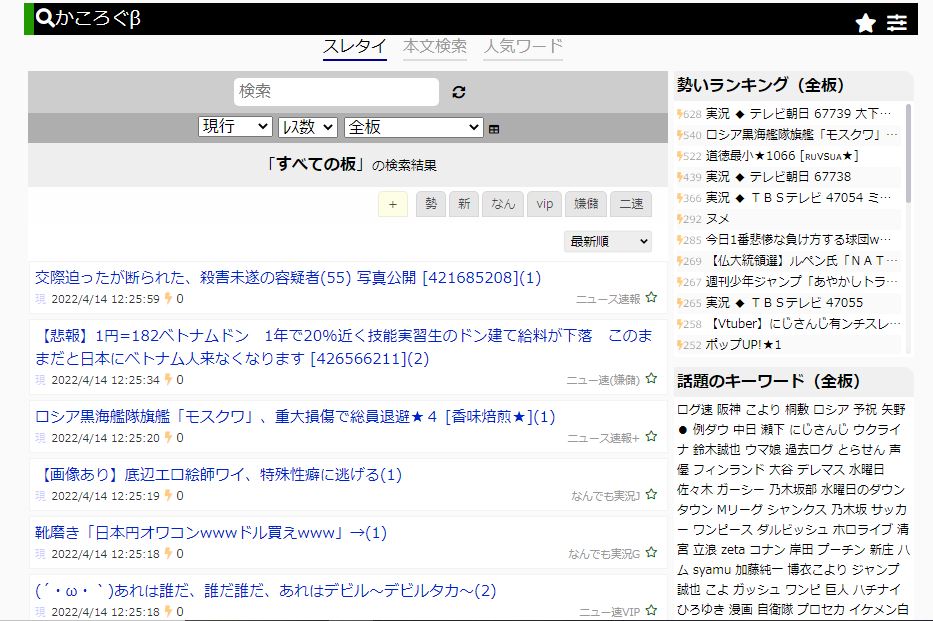Open ranking item ロシア黒海艦隊旗艦「モスクワ」
933x621 pixels.
801,135
